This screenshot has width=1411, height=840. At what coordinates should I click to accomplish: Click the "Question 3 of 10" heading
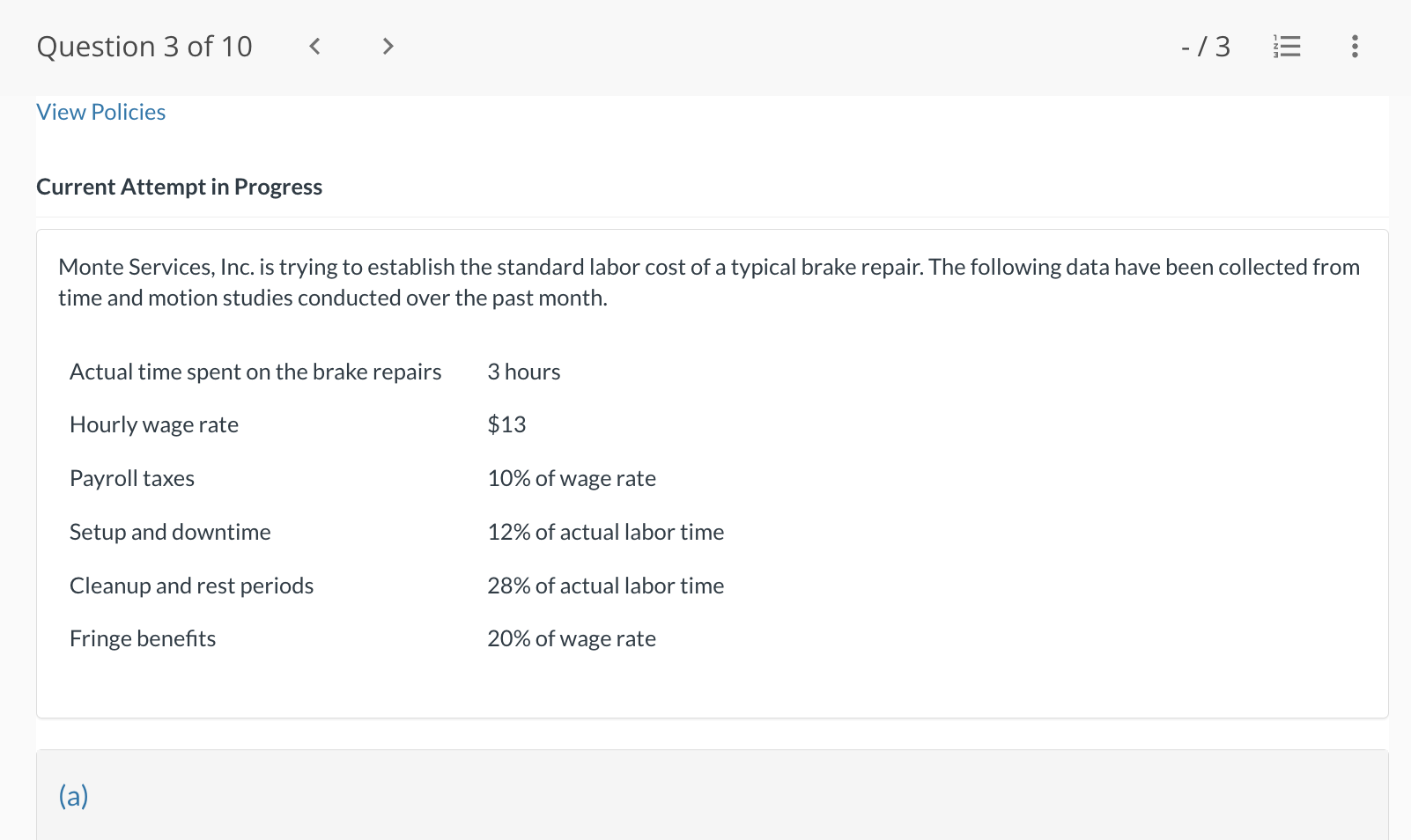pyautogui.click(x=144, y=46)
